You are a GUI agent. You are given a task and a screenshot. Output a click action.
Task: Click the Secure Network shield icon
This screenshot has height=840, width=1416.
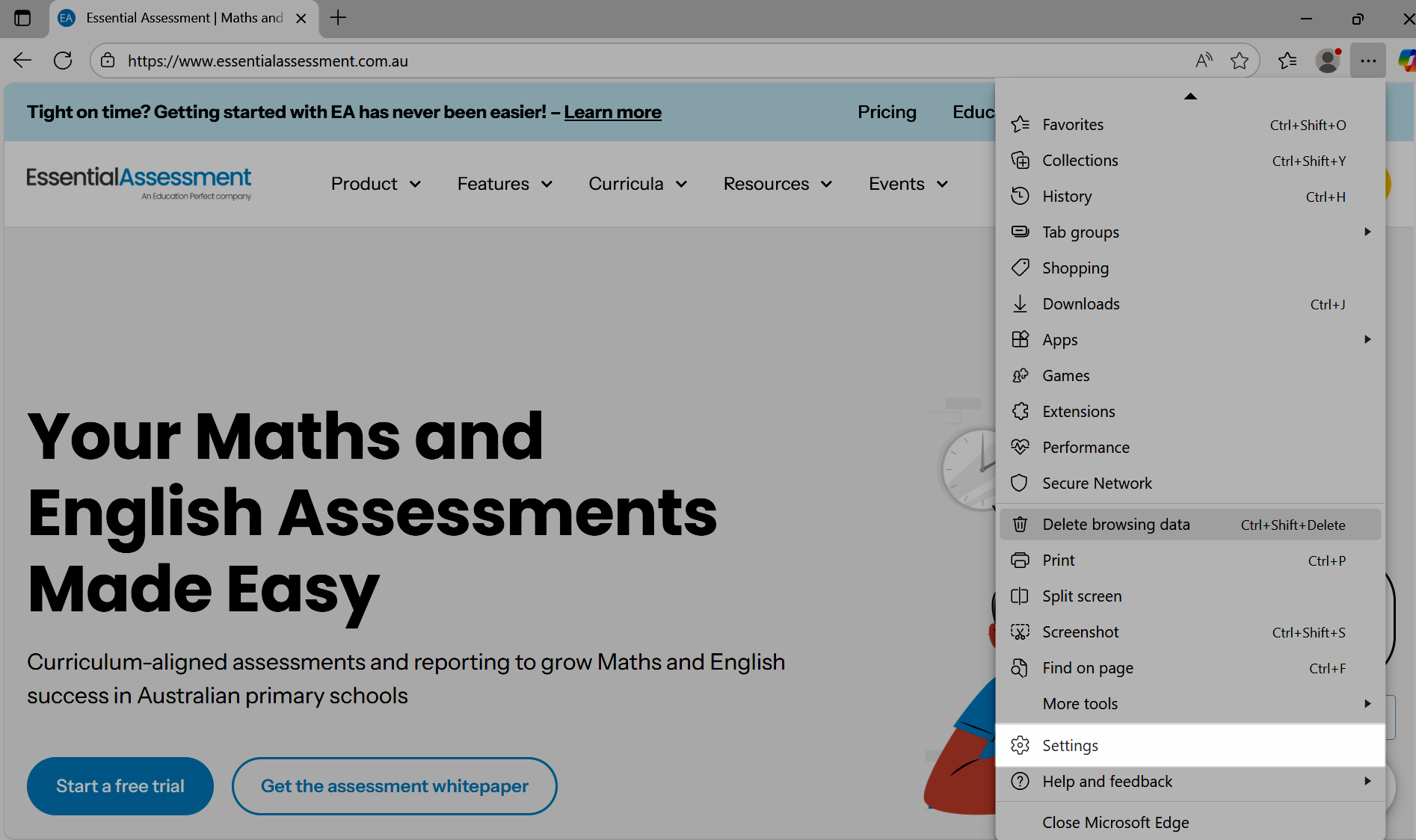click(1020, 484)
